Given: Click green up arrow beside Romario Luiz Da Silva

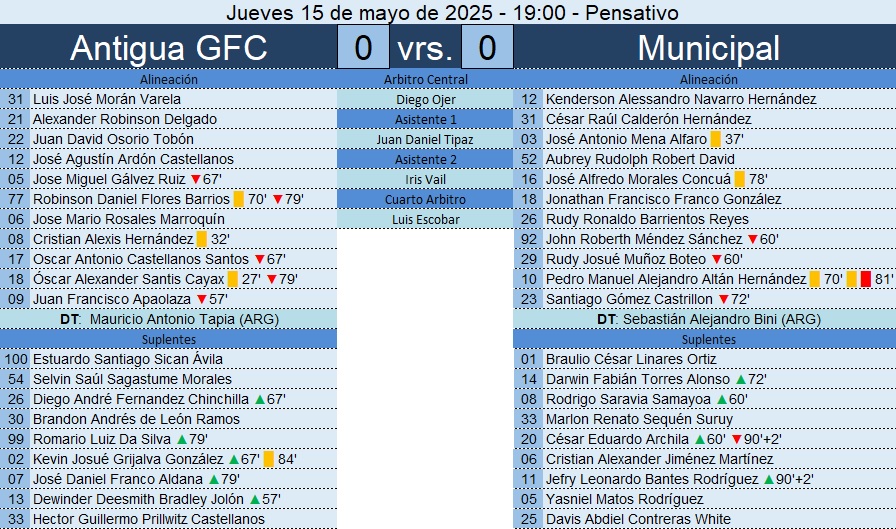Looking at the screenshot, I should [x=182, y=439].
